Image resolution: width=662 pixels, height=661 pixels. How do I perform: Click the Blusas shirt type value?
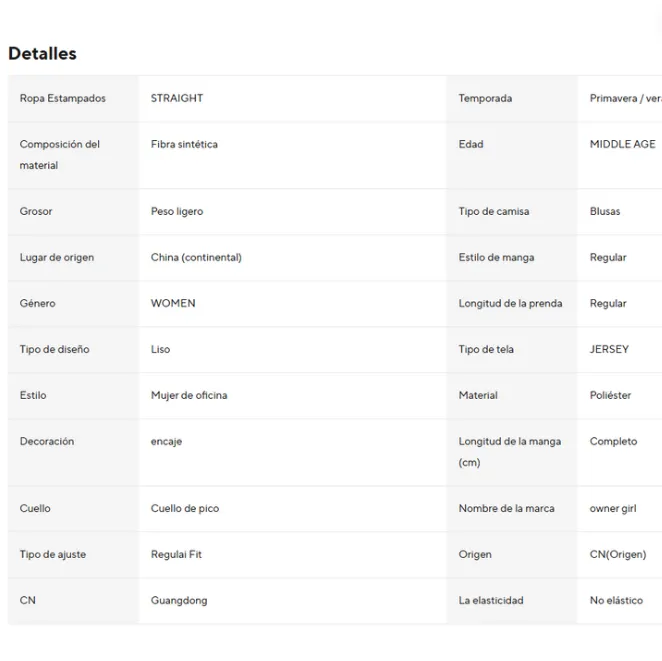point(605,211)
